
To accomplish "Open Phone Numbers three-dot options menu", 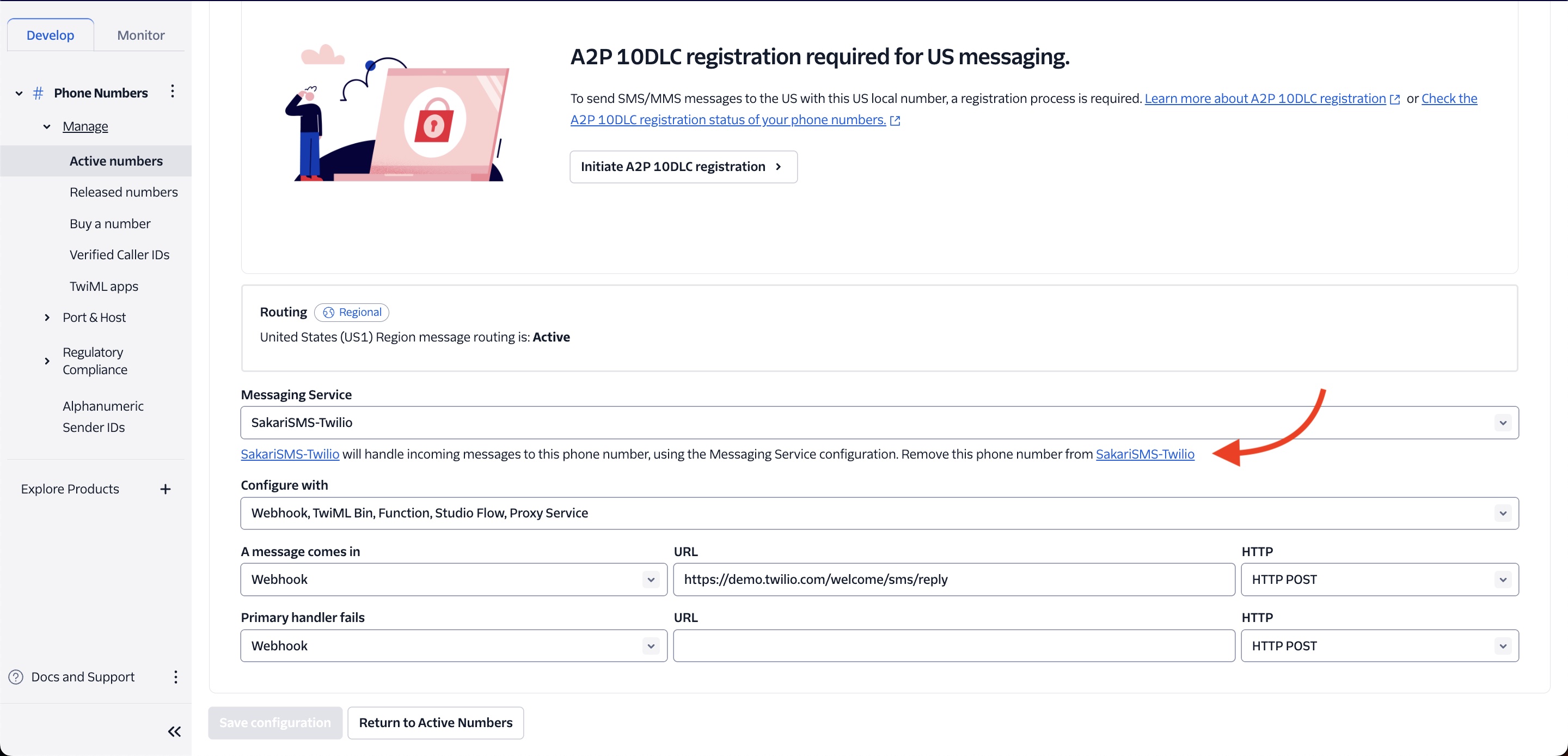I will [x=173, y=92].
